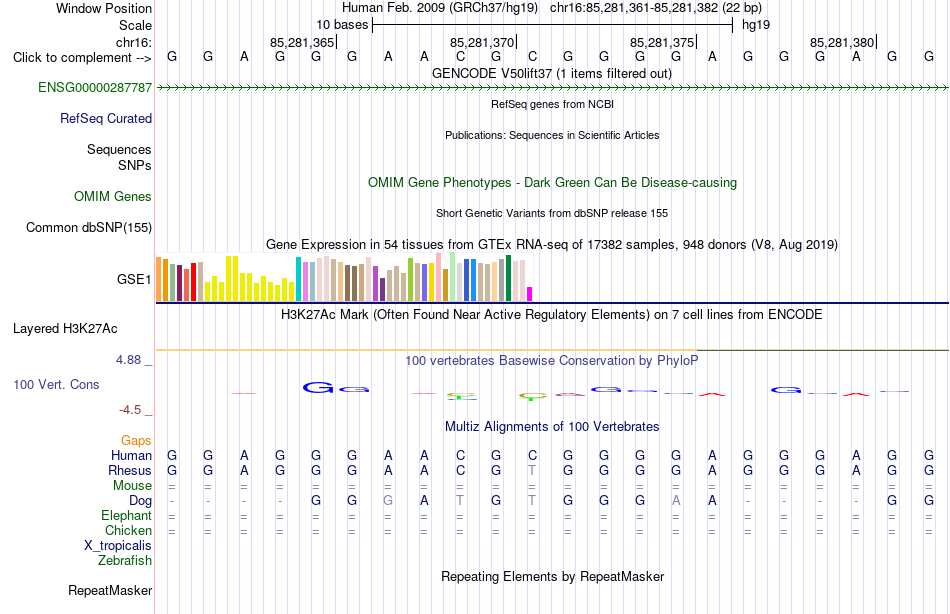The width and height of the screenshot is (950, 614).
Task: Click the bright red GTEx expression bar
Action: 194,282
